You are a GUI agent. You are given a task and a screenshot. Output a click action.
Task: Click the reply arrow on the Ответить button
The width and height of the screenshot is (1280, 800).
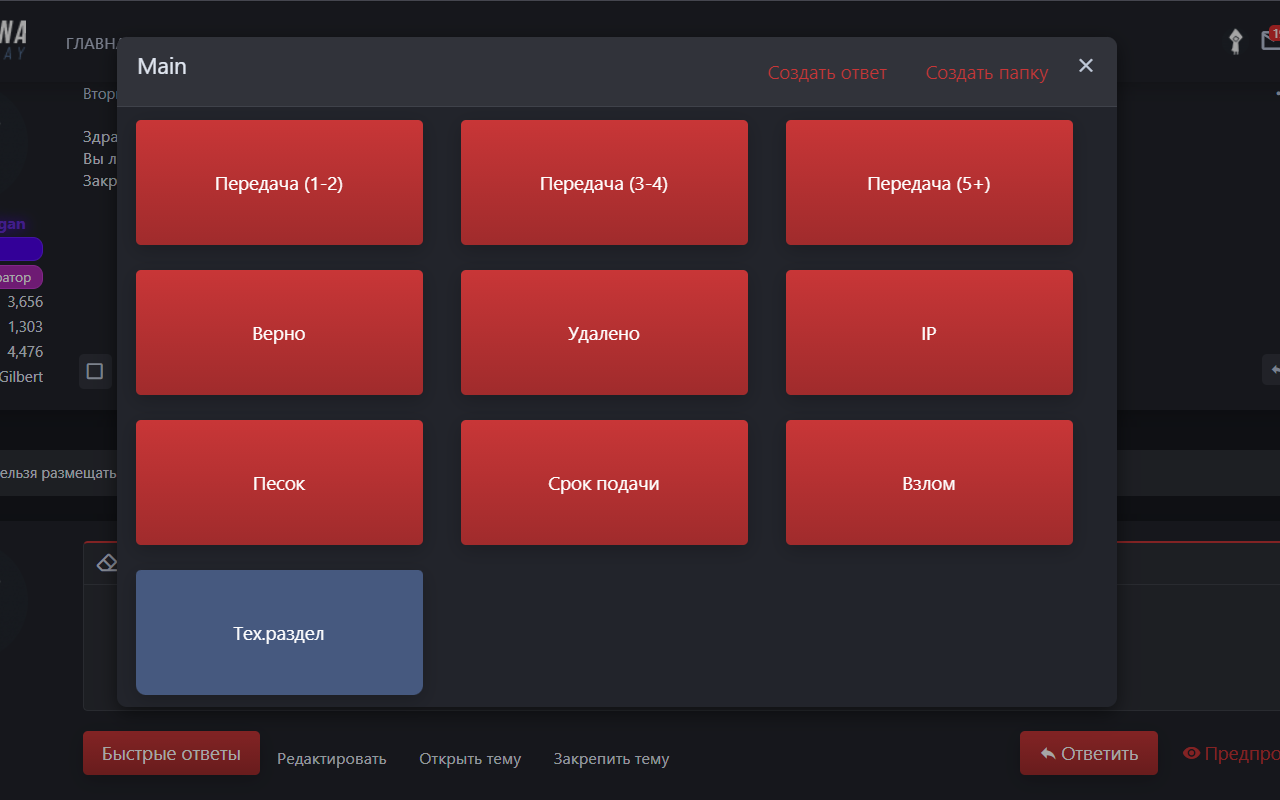(1047, 752)
